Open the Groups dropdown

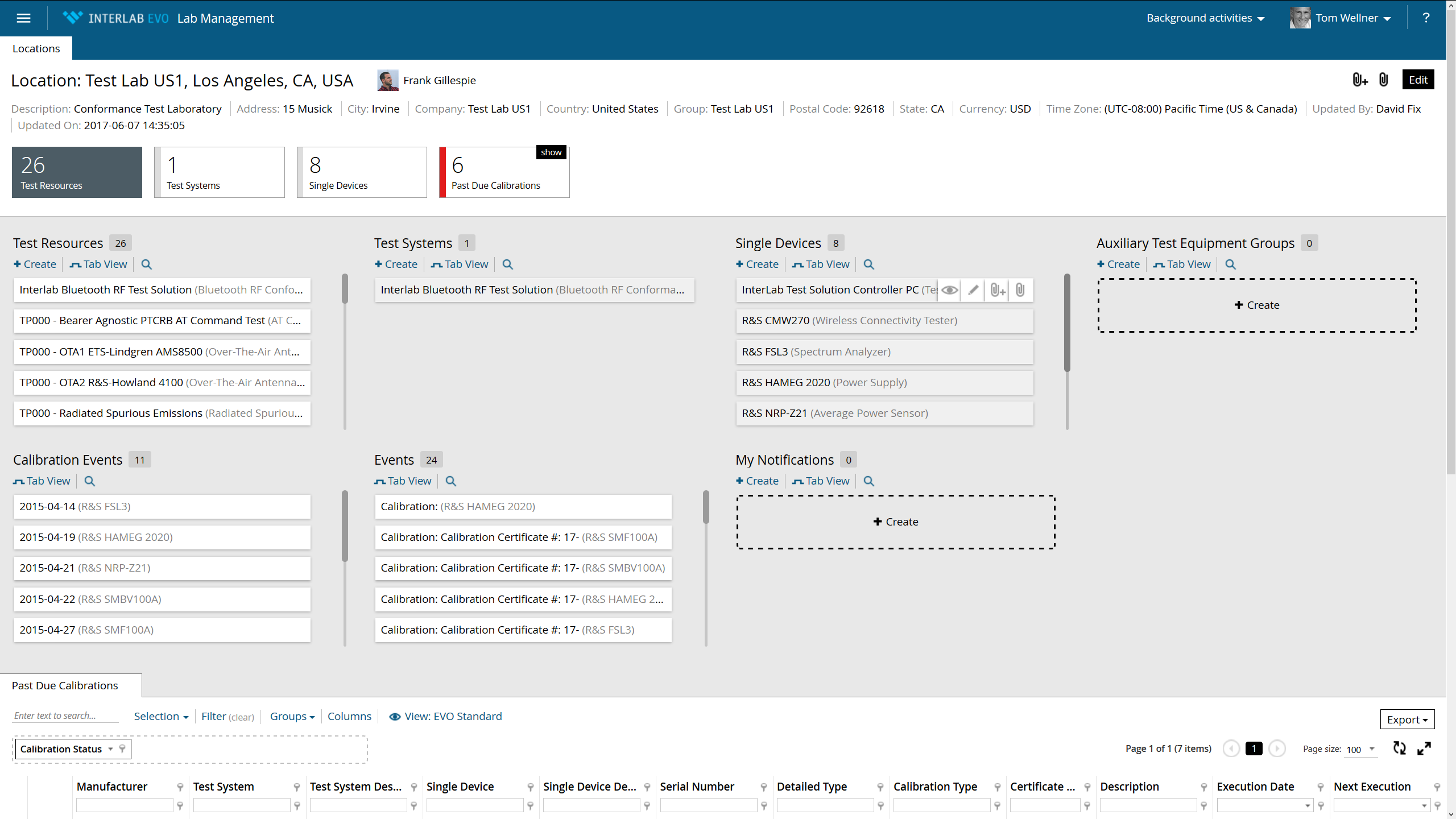click(x=292, y=717)
